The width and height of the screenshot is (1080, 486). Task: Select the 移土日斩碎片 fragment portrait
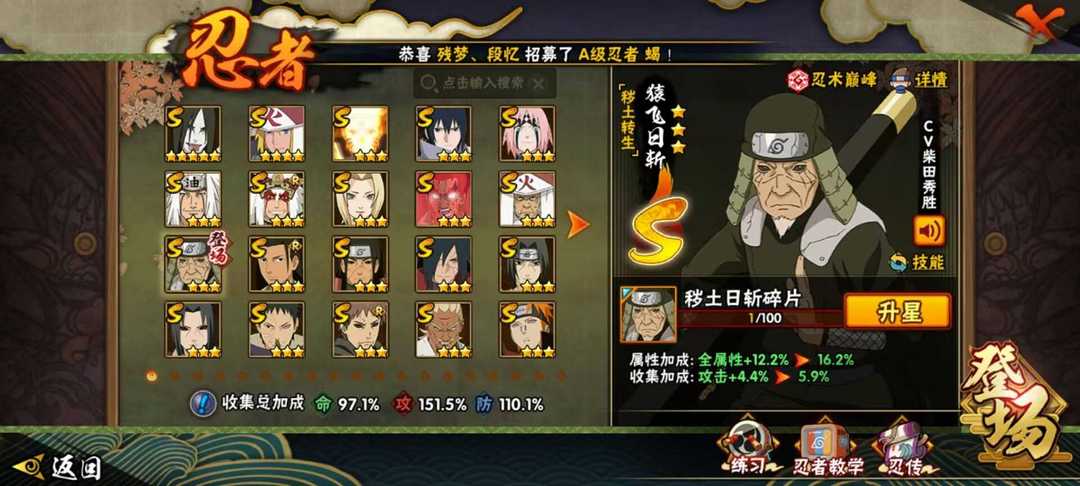(648, 315)
